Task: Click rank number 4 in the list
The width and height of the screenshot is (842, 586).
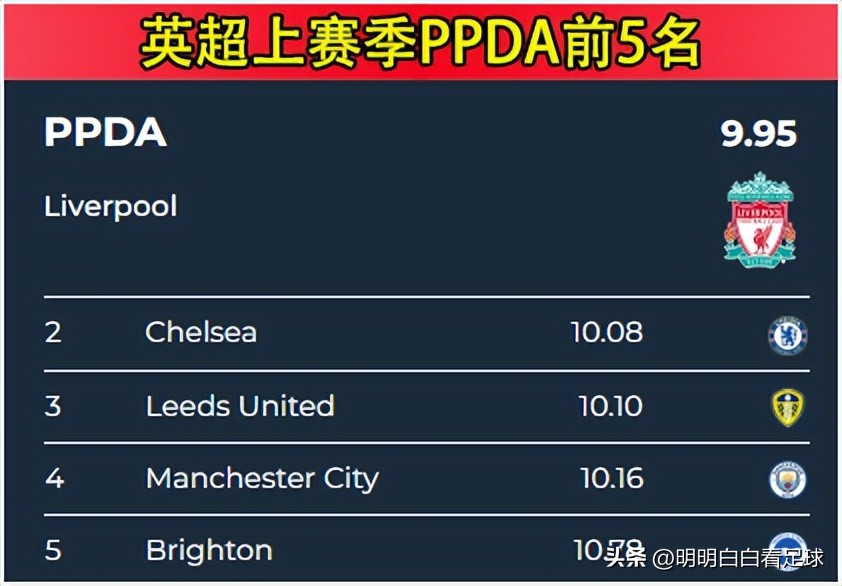Action: pos(54,478)
